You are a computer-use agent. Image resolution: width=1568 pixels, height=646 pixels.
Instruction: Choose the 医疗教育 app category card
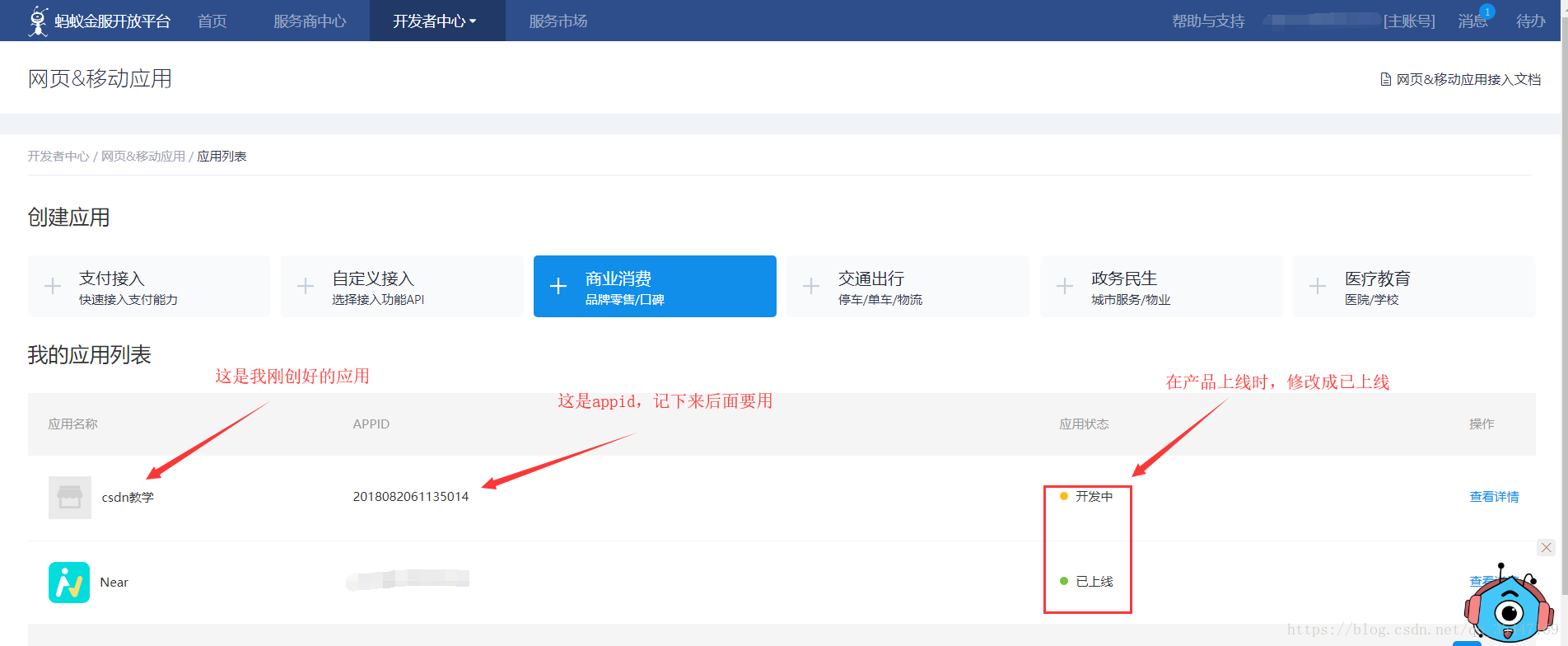pyautogui.click(x=1414, y=286)
